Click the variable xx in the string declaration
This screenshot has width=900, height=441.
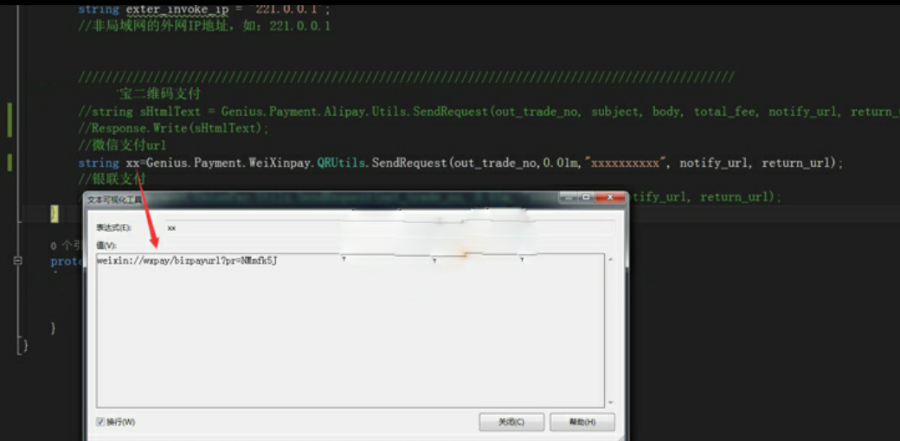[133, 163]
